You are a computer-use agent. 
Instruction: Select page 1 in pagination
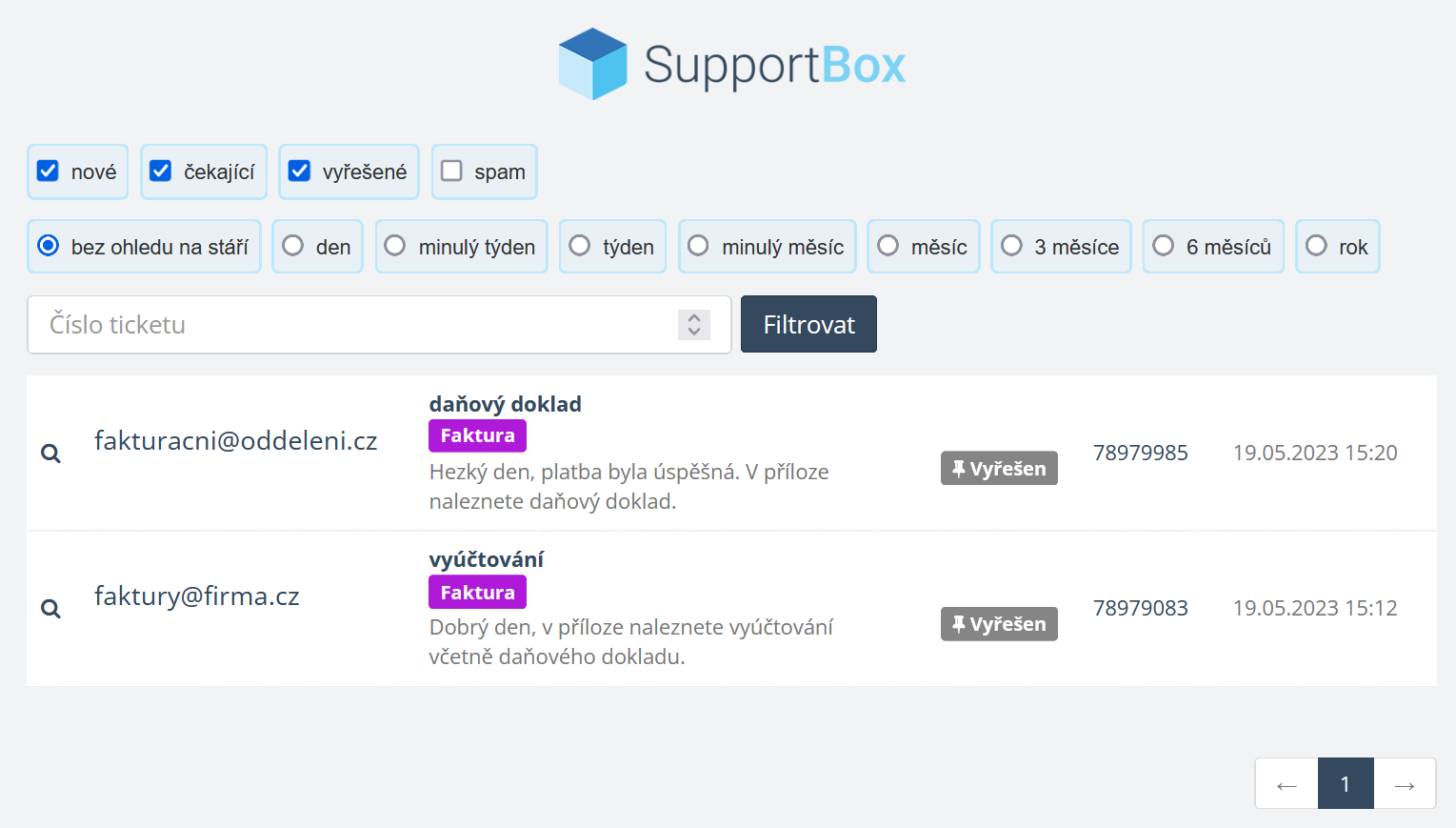(1346, 783)
